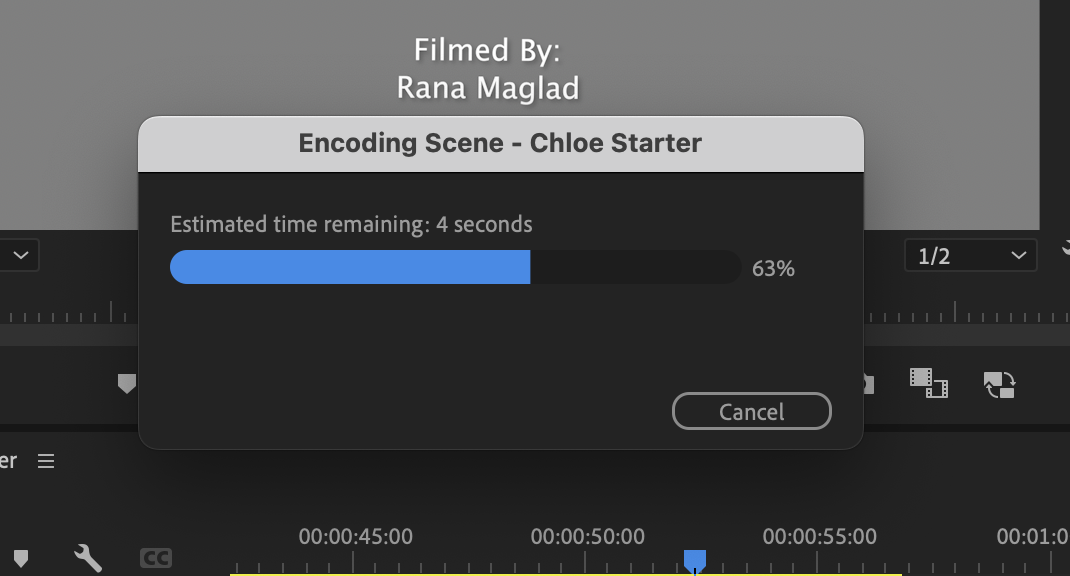Toggle the CC captions track button
This screenshot has height=576, width=1070.
[156, 558]
